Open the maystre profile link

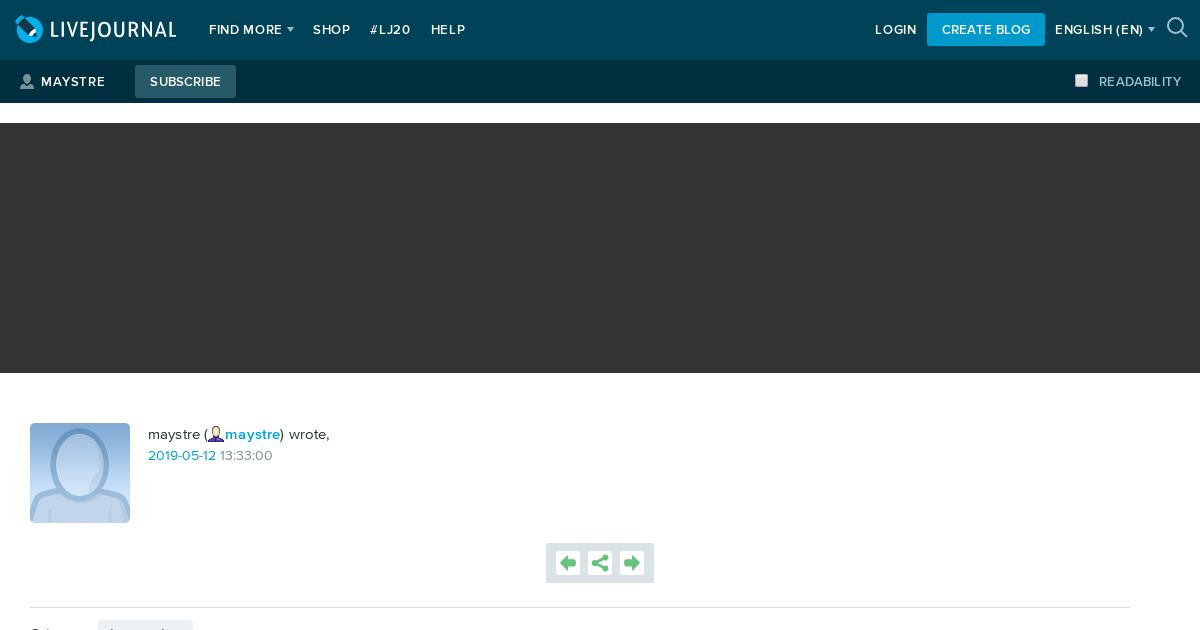click(x=252, y=434)
